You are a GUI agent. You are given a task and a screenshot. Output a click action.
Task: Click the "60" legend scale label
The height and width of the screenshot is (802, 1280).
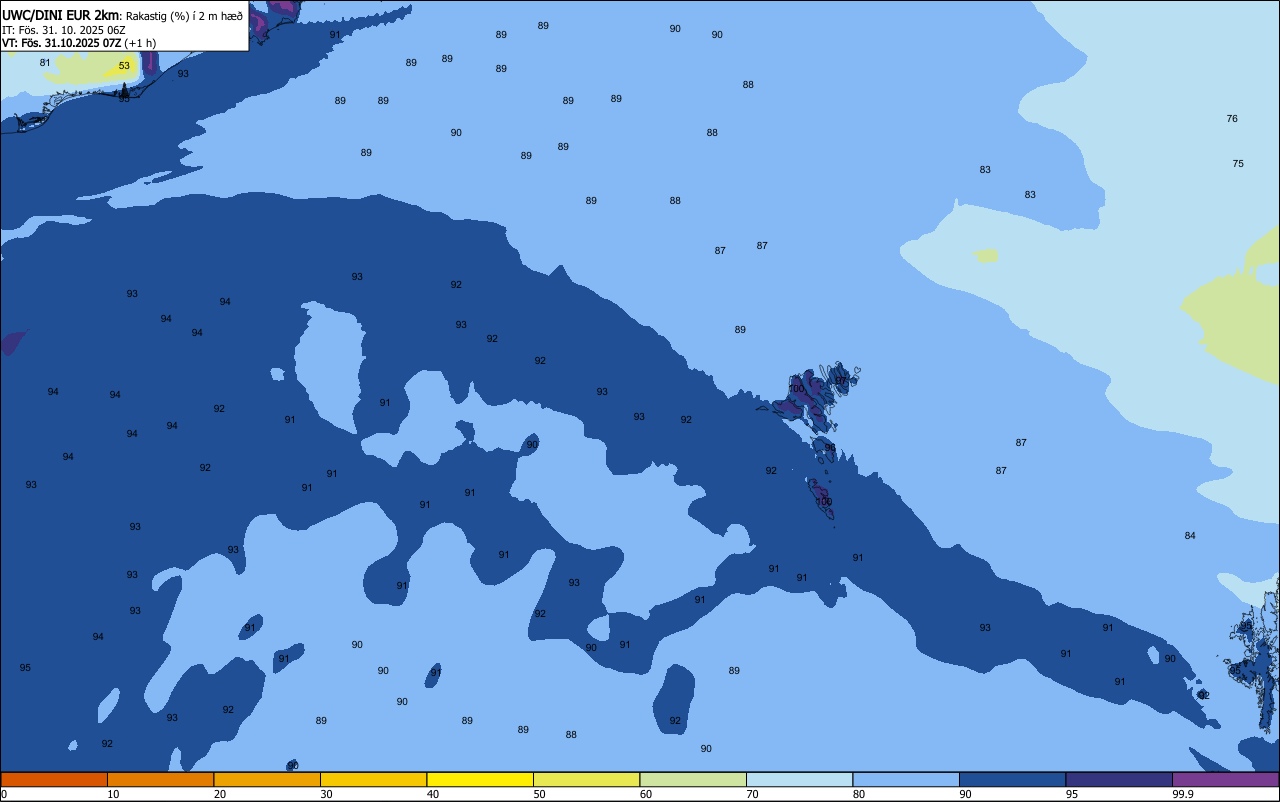[646, 794]
